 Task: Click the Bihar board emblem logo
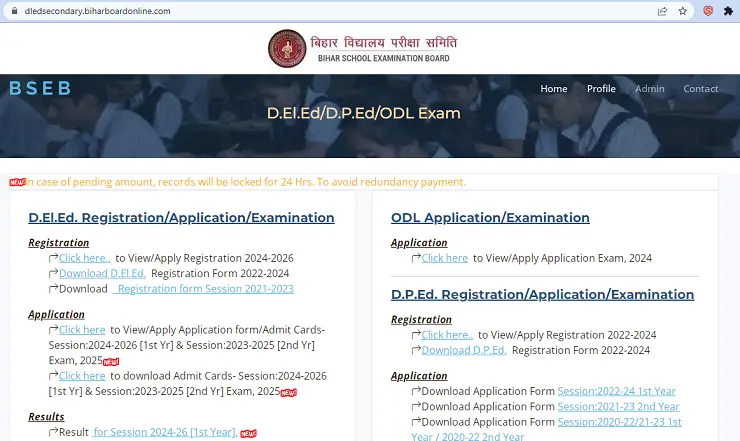tap(287, 49)
